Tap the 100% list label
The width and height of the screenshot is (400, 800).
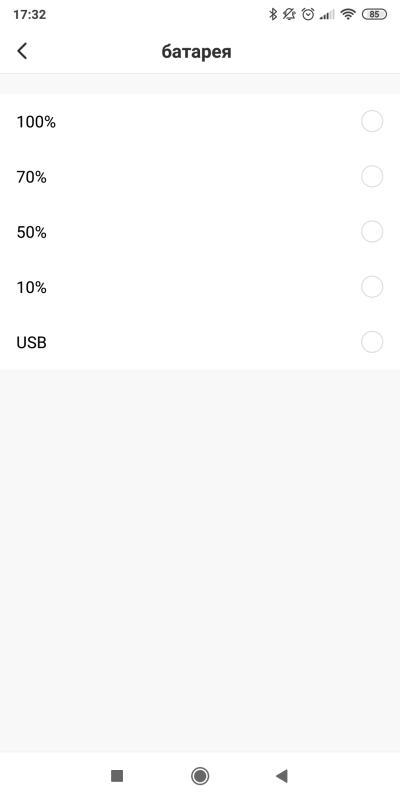click(36, 122)
